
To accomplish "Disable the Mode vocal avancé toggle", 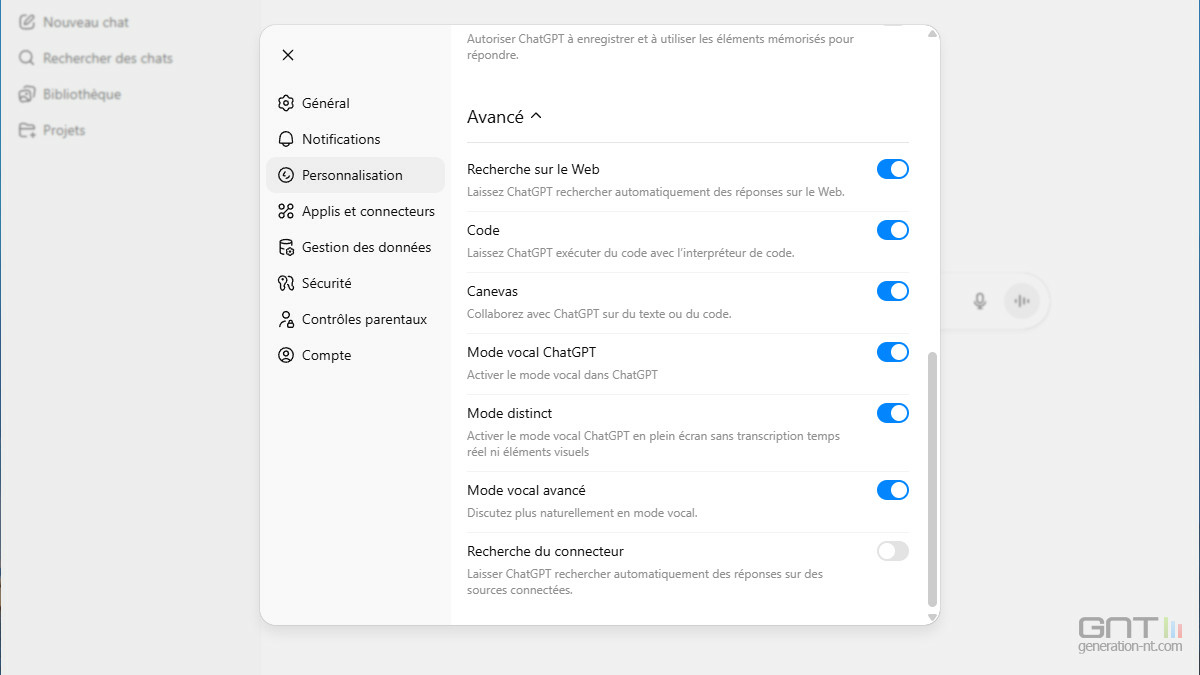I will [892, 490].
